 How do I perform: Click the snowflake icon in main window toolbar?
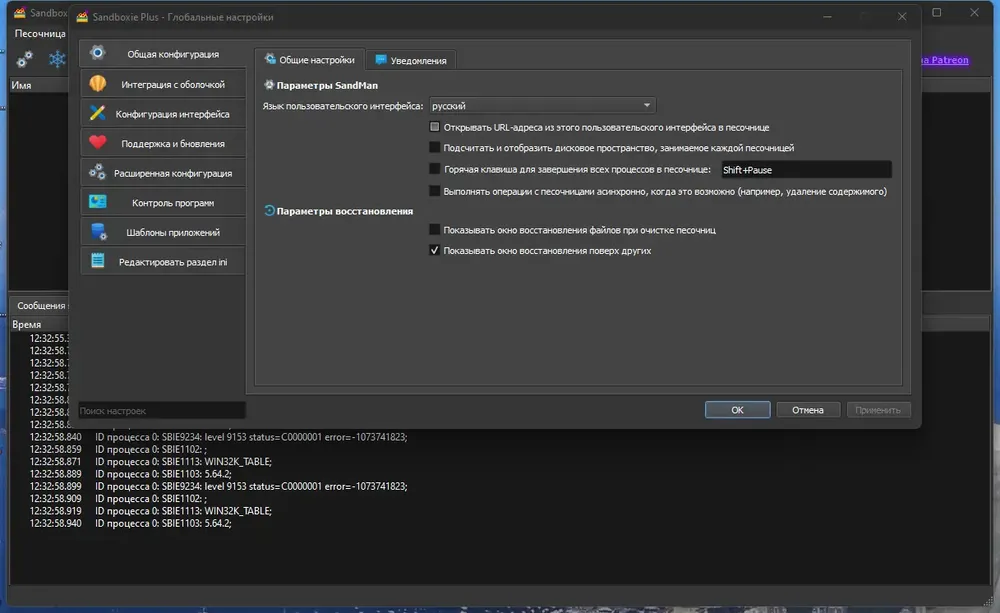(57, 59)
